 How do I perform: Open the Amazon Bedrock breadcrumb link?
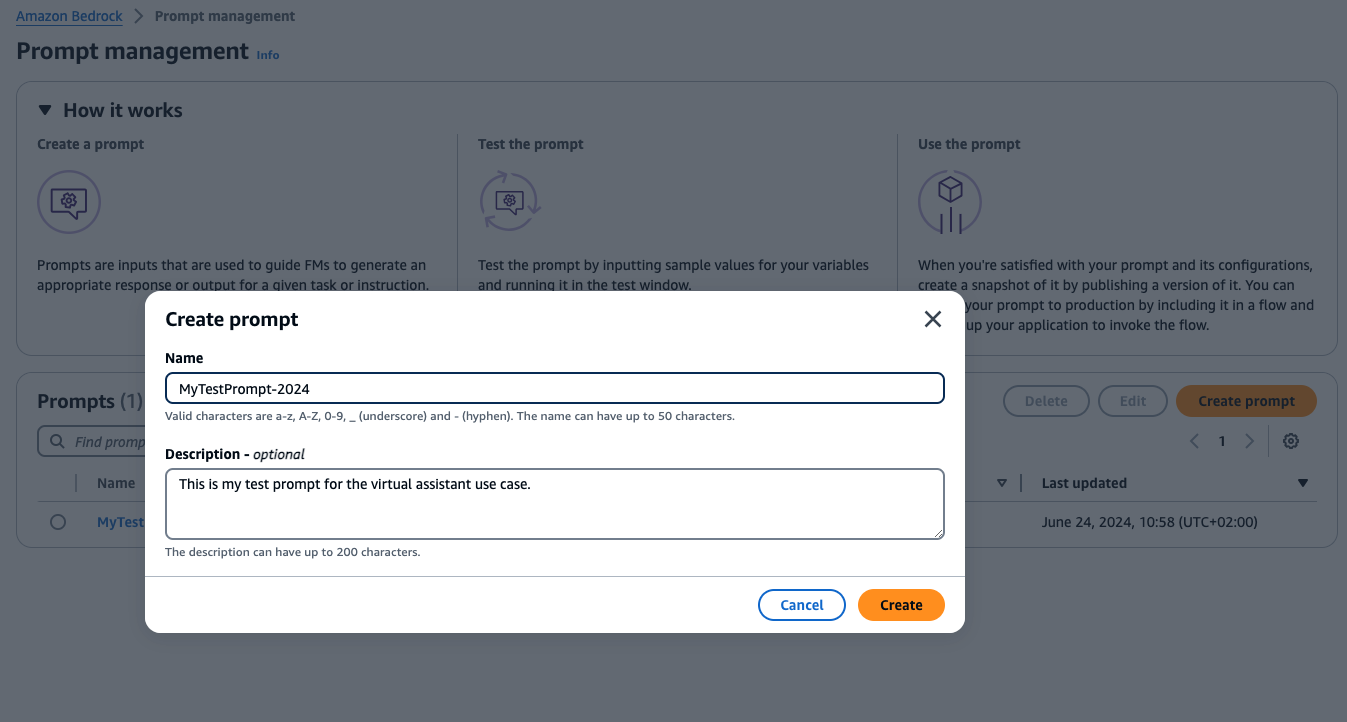69,16
